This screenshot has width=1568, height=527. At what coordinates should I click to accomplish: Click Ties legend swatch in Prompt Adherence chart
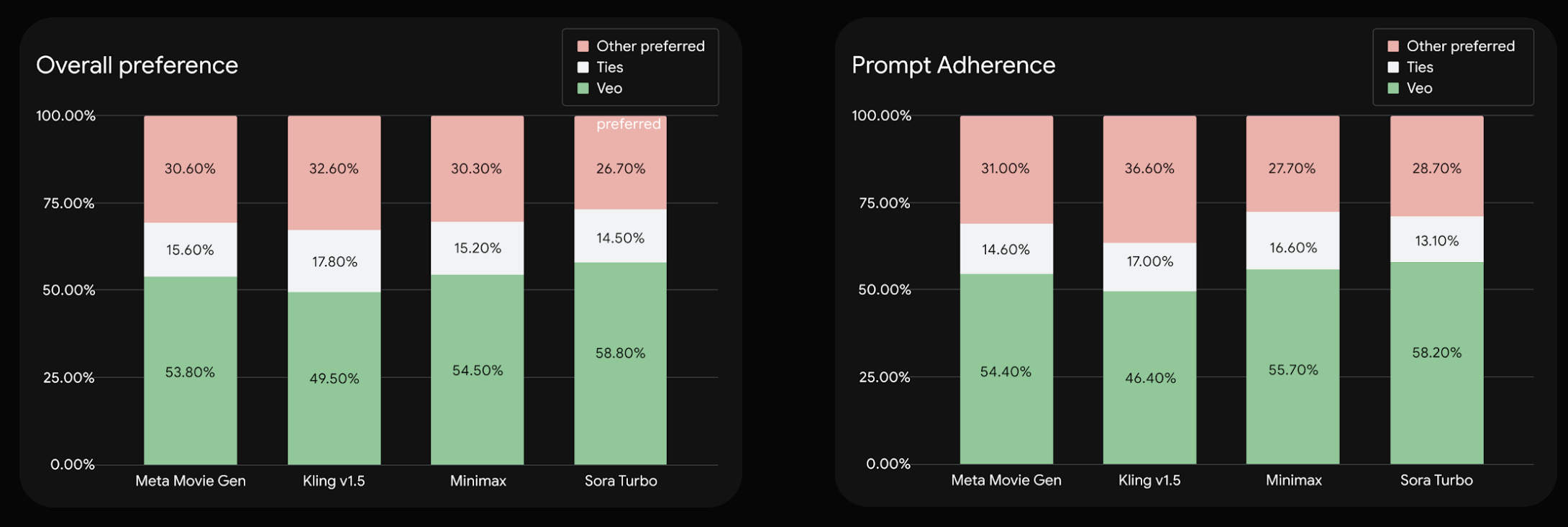1393,67
